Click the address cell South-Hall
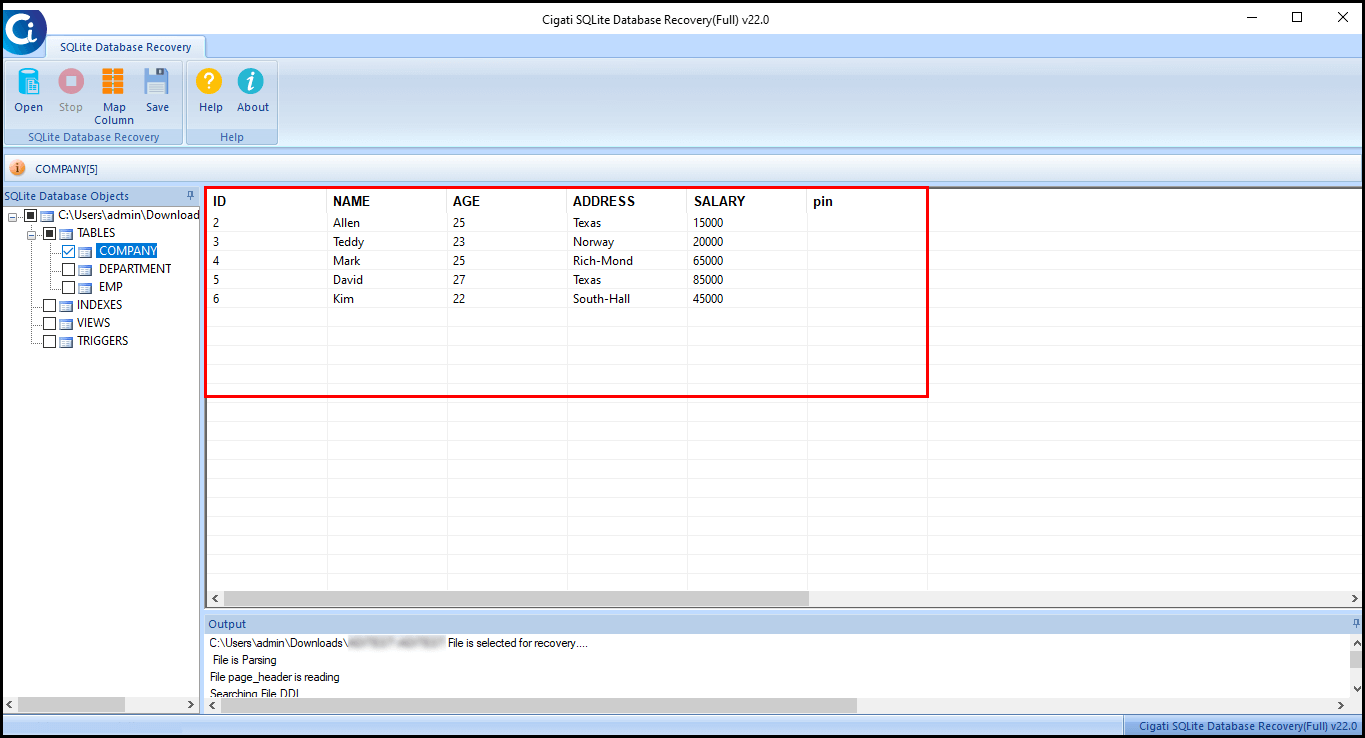1365x738 pixels. 627,299
